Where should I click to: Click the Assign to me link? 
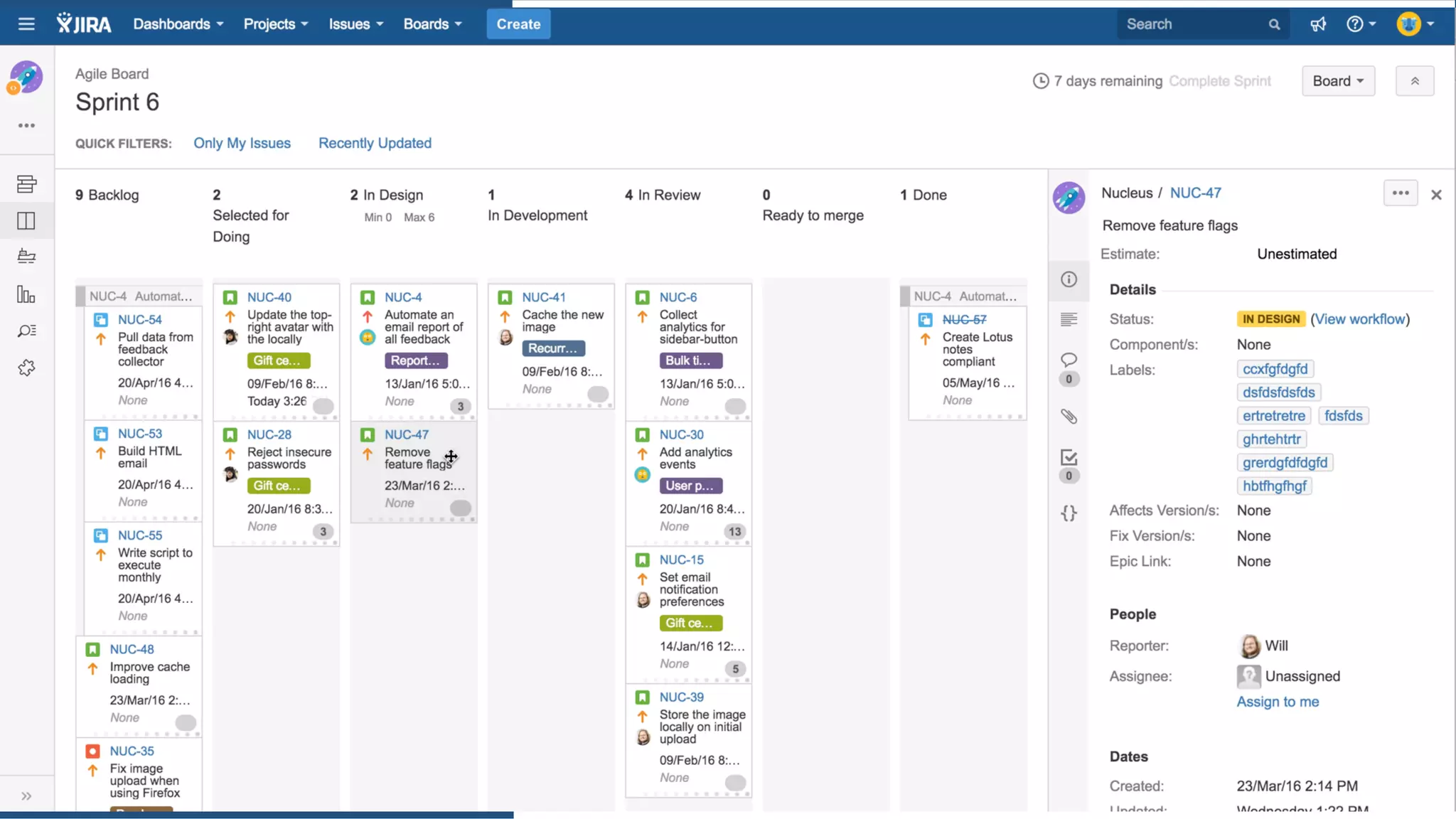pos(1278,702)
